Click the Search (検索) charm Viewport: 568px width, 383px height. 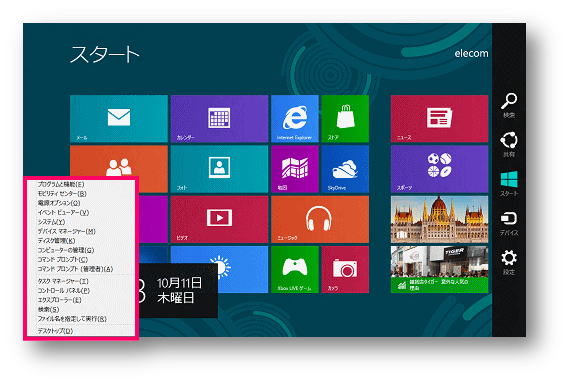point(509,105)
